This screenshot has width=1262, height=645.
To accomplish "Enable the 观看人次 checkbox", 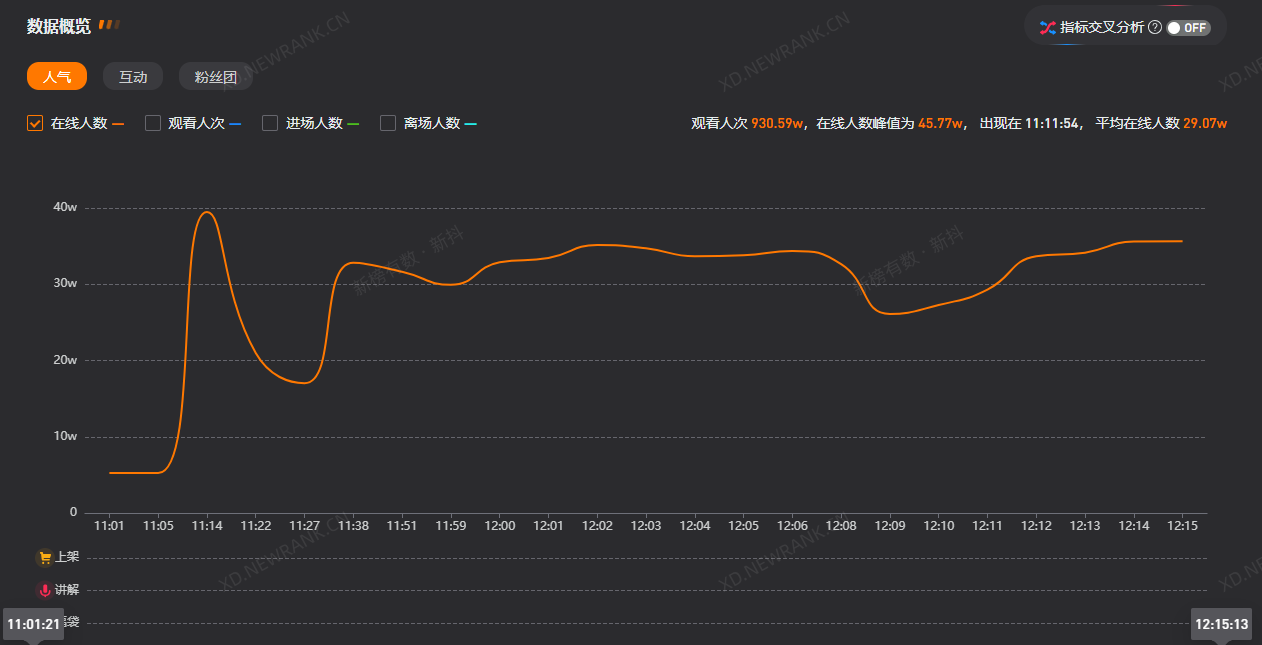I will (153, 123).
